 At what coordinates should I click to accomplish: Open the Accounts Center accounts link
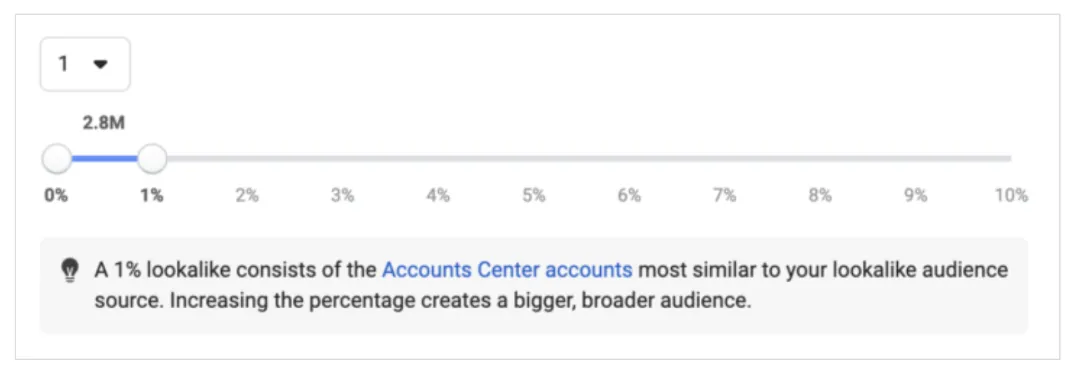pyautogui.click(x=507, y=270)
